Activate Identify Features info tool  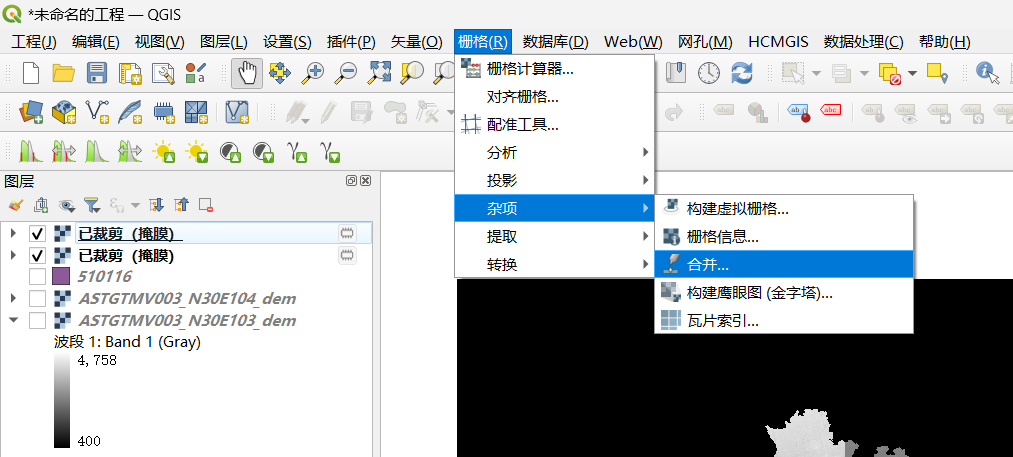click(987, 73)
